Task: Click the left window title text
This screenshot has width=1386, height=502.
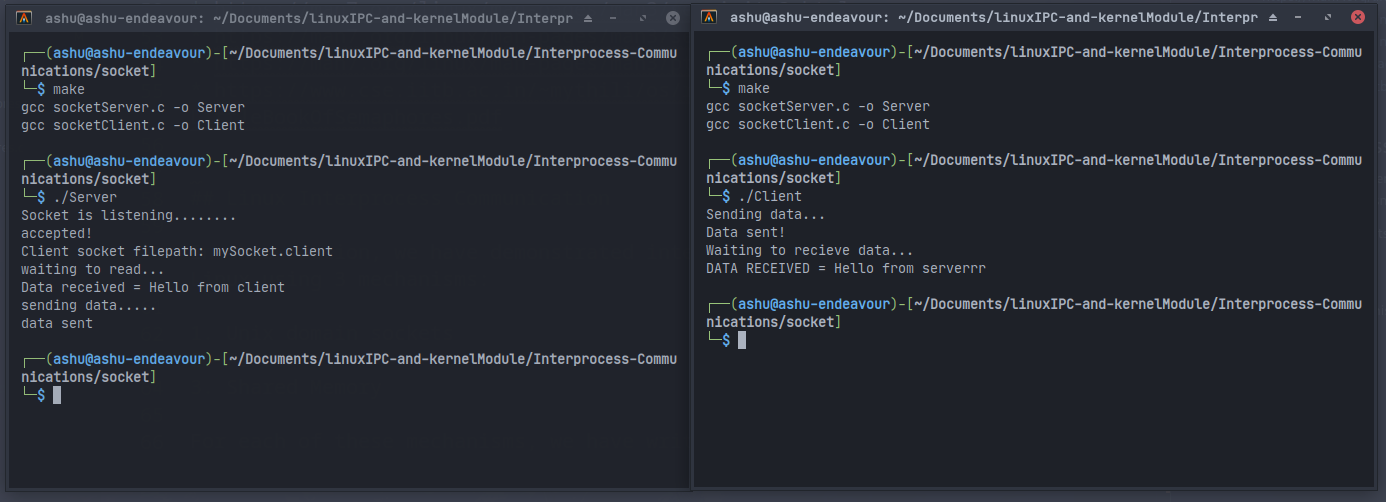Action: [x=308, y=19]
